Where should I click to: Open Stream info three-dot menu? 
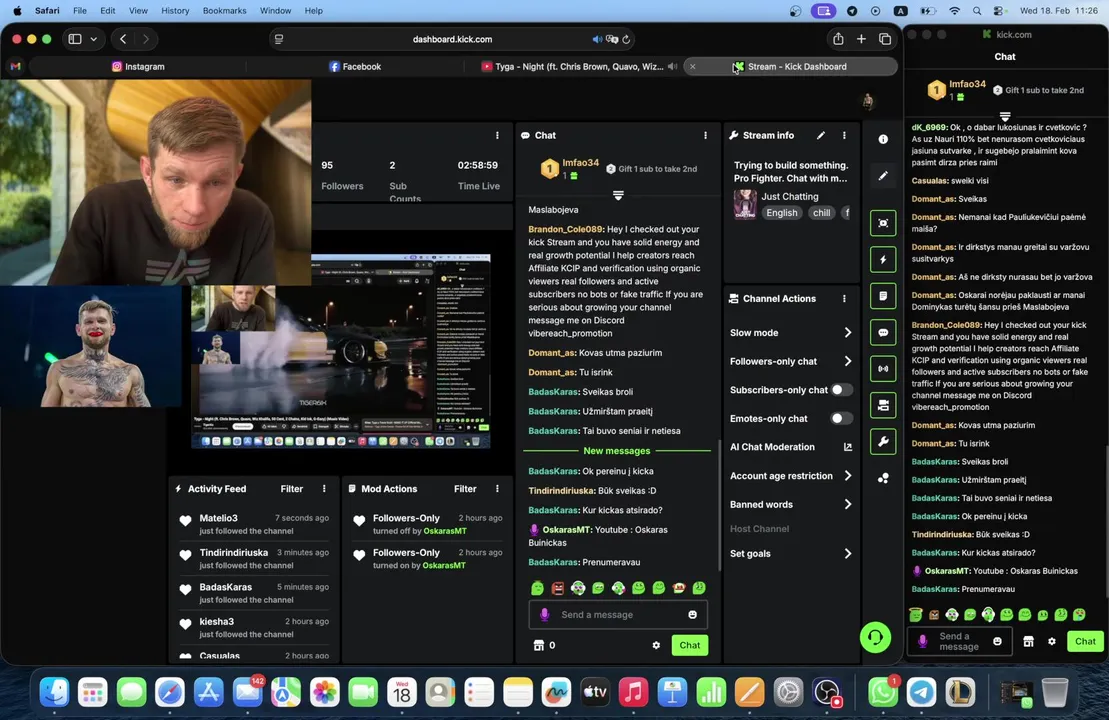coord(844,135)
